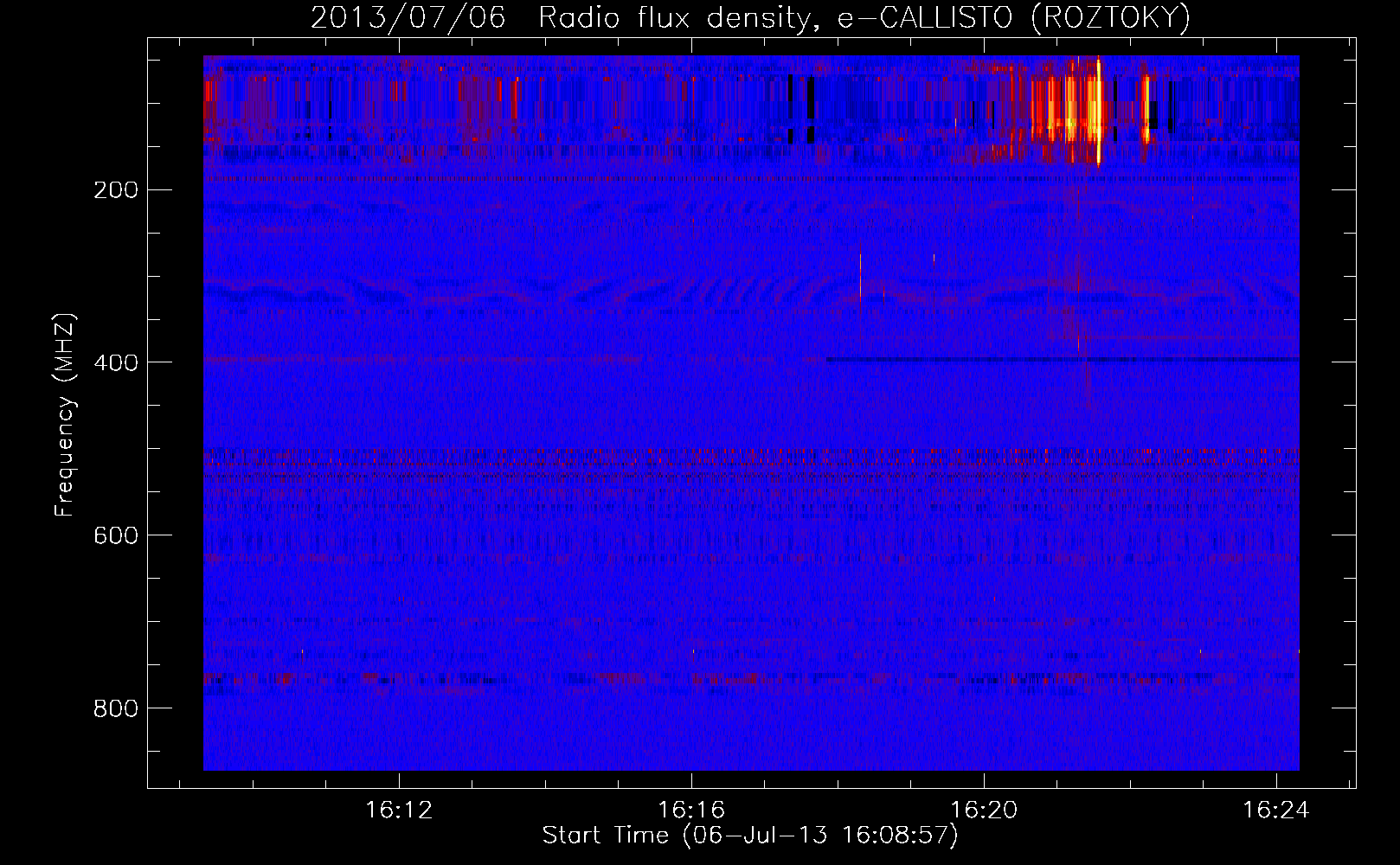Click the 800 frequency tick label
This screenshot has width=1400, height=865.
115,708
